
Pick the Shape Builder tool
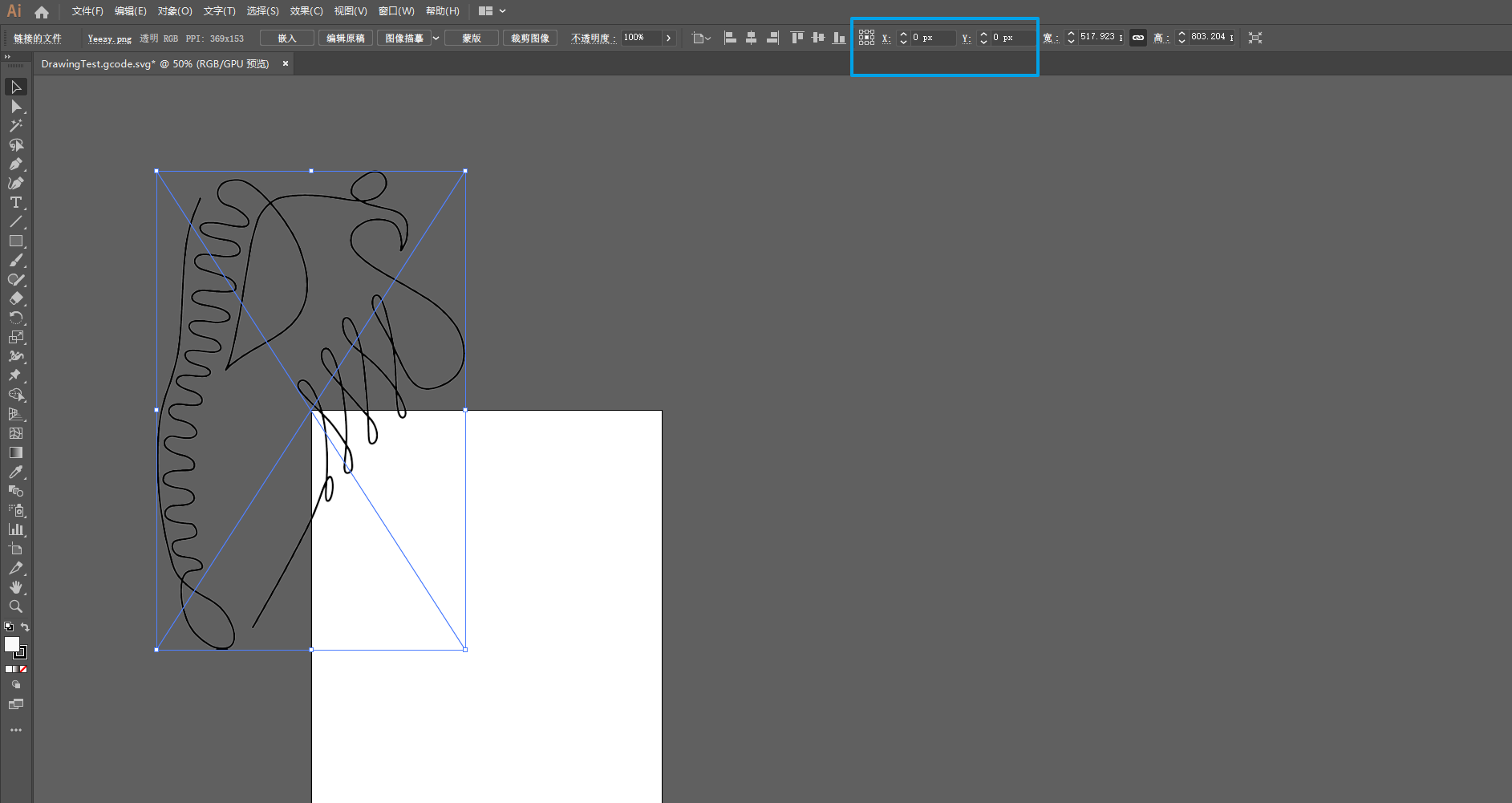tap(16, 395)
